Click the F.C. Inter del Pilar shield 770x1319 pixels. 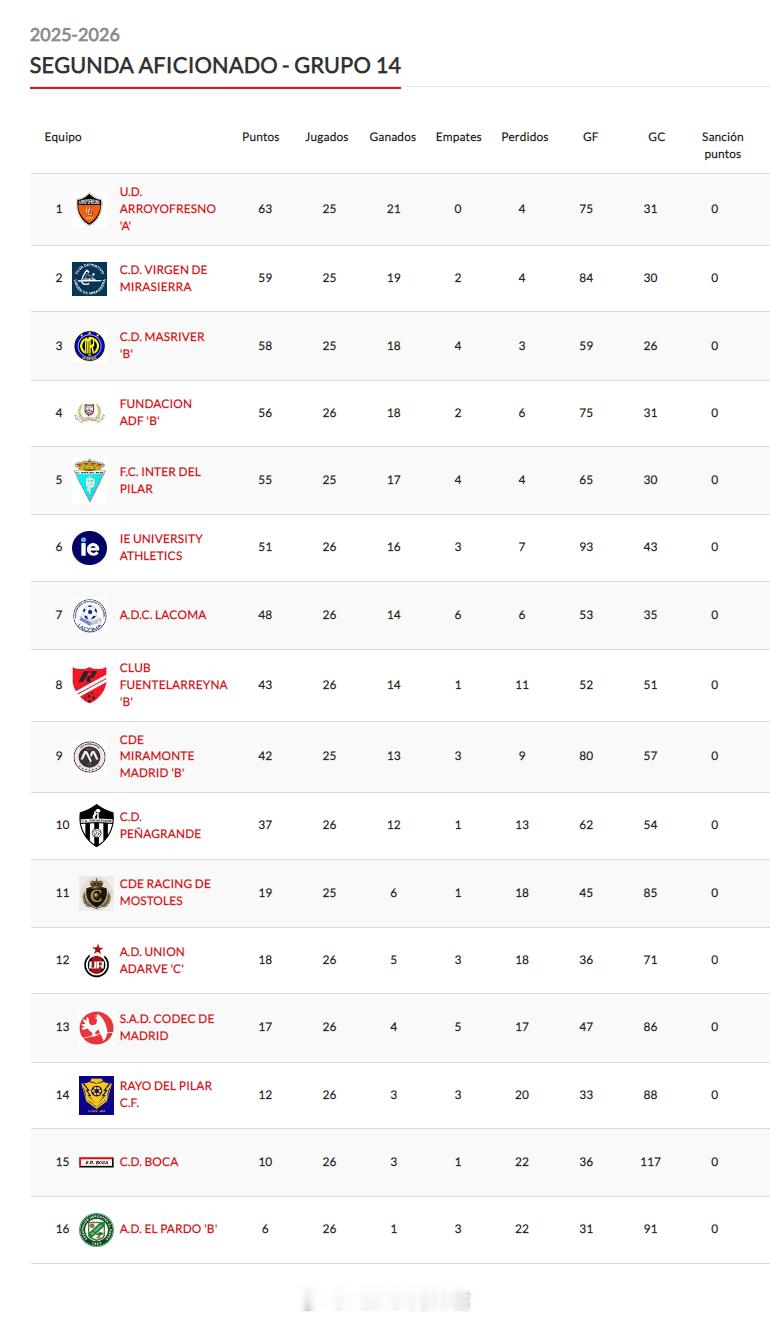tap(89, 481)
